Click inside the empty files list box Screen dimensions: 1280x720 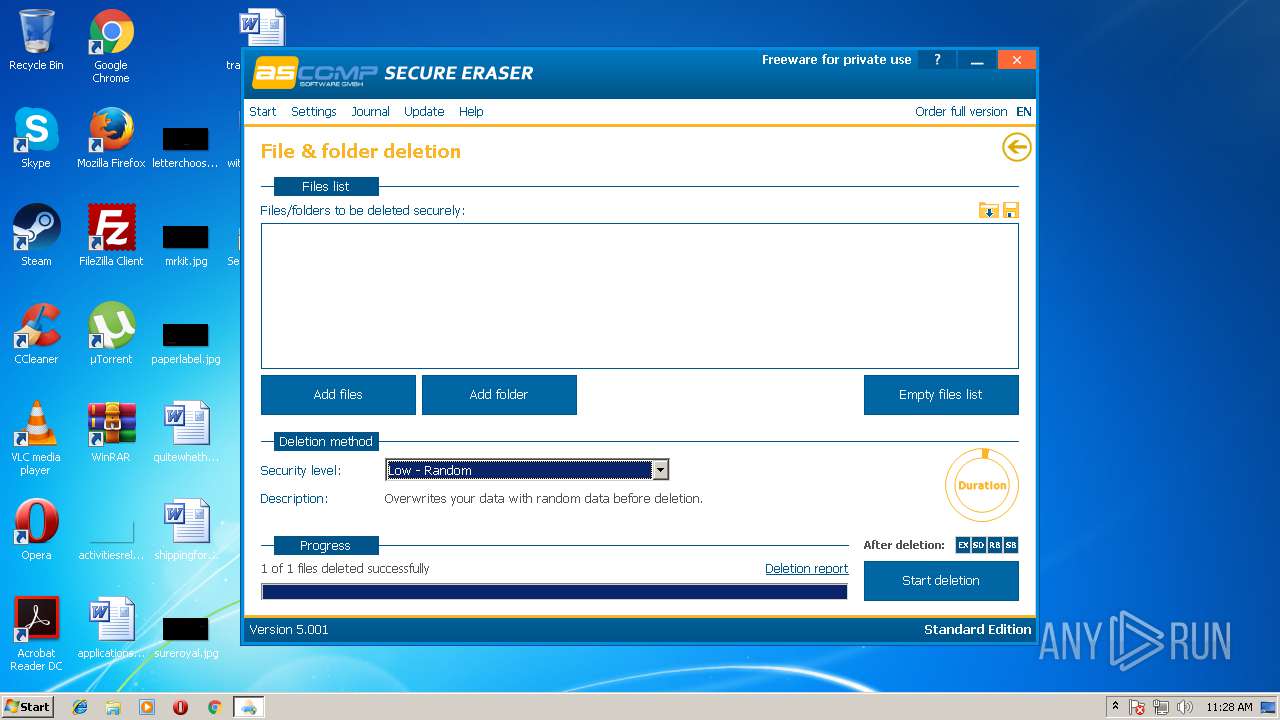coord(640,296)
